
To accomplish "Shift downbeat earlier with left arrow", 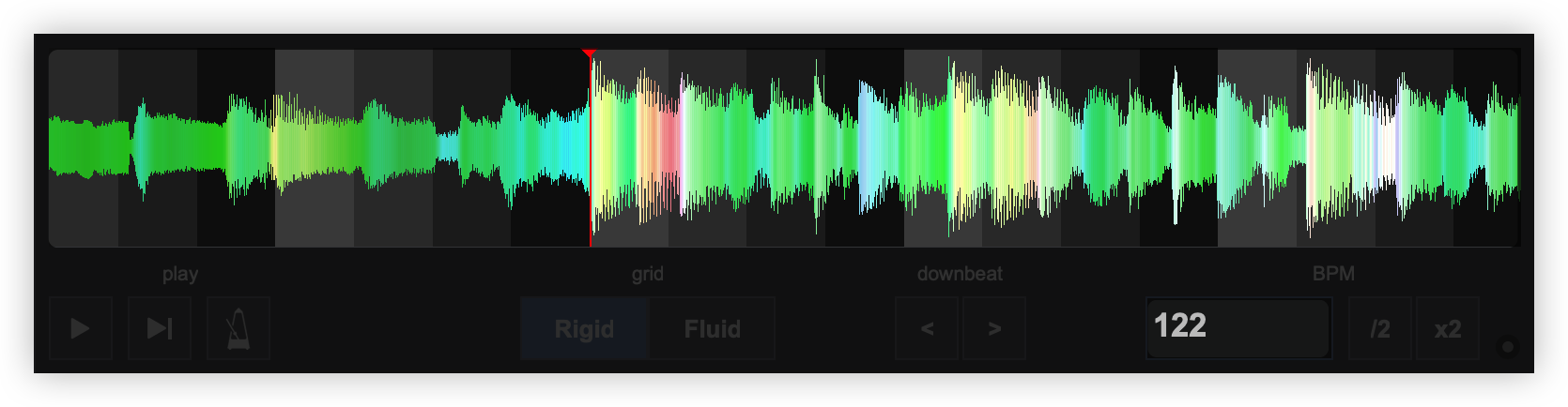I will 927,329.
